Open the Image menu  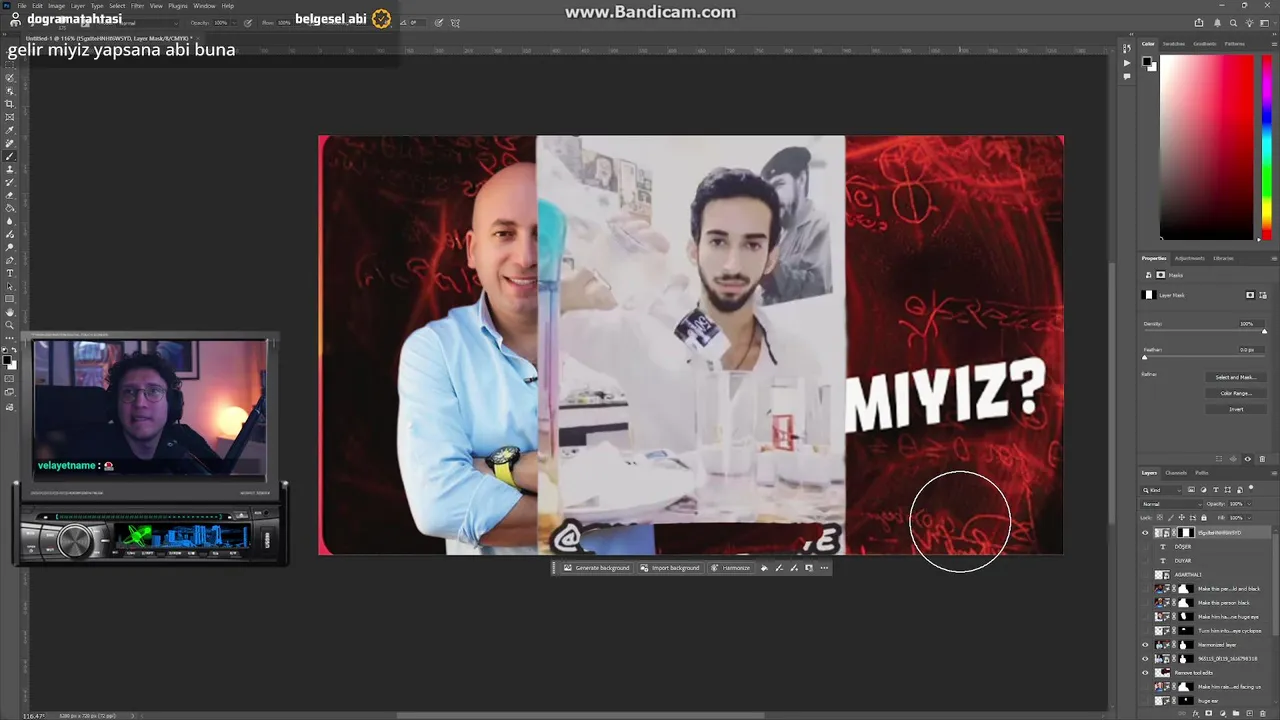tap(56, 6)
